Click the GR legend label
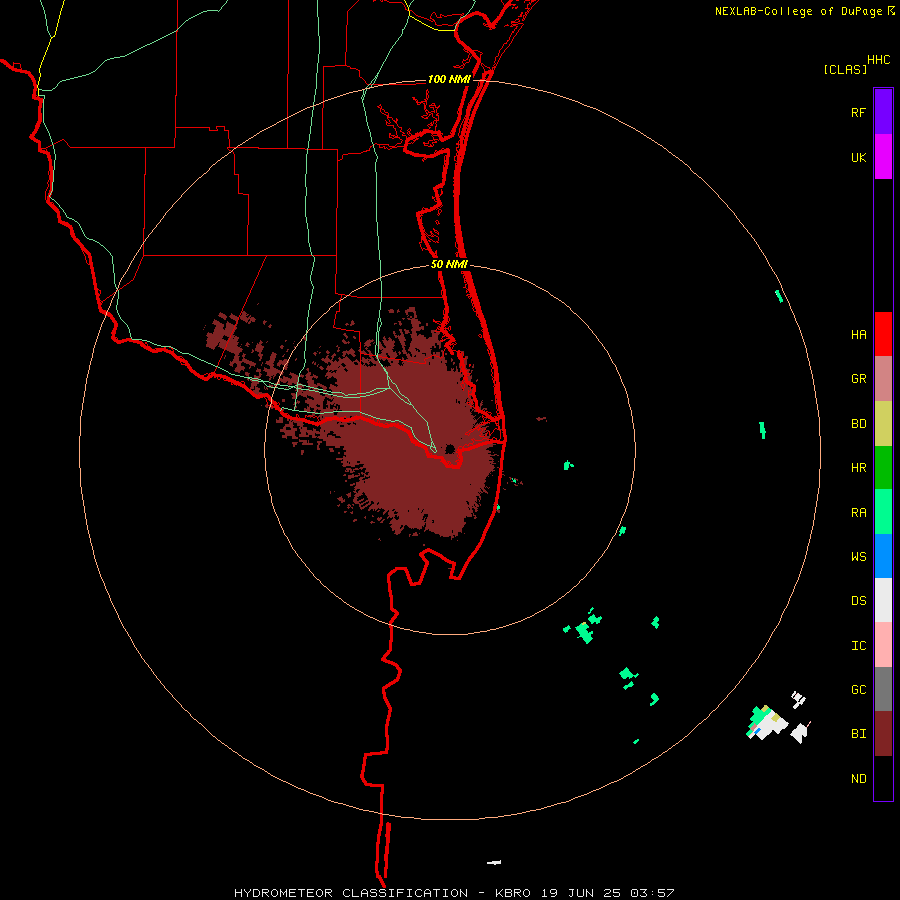The width and height of the screenshot is (900, 900). (858, 379)
